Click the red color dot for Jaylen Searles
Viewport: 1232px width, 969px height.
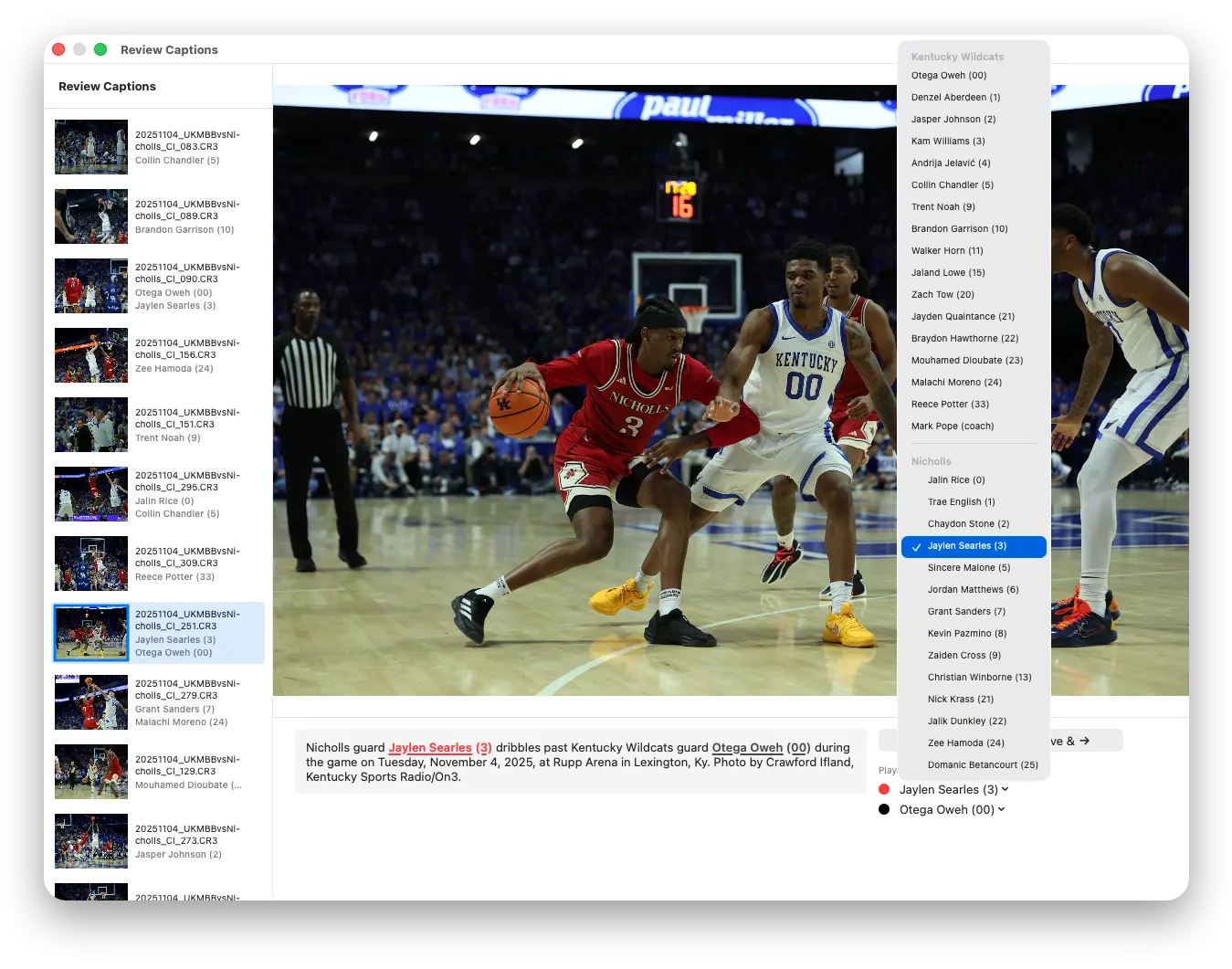click(x=884, y=789)
